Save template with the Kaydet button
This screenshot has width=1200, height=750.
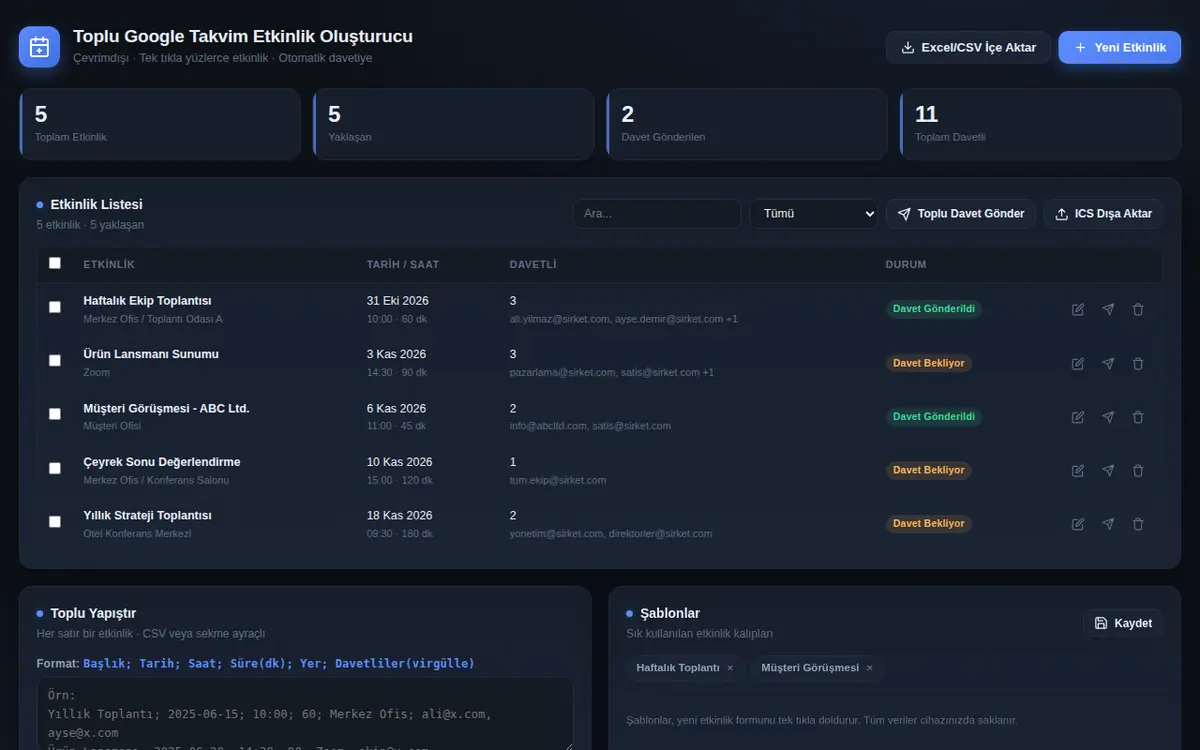click(x=1123, y=623)
